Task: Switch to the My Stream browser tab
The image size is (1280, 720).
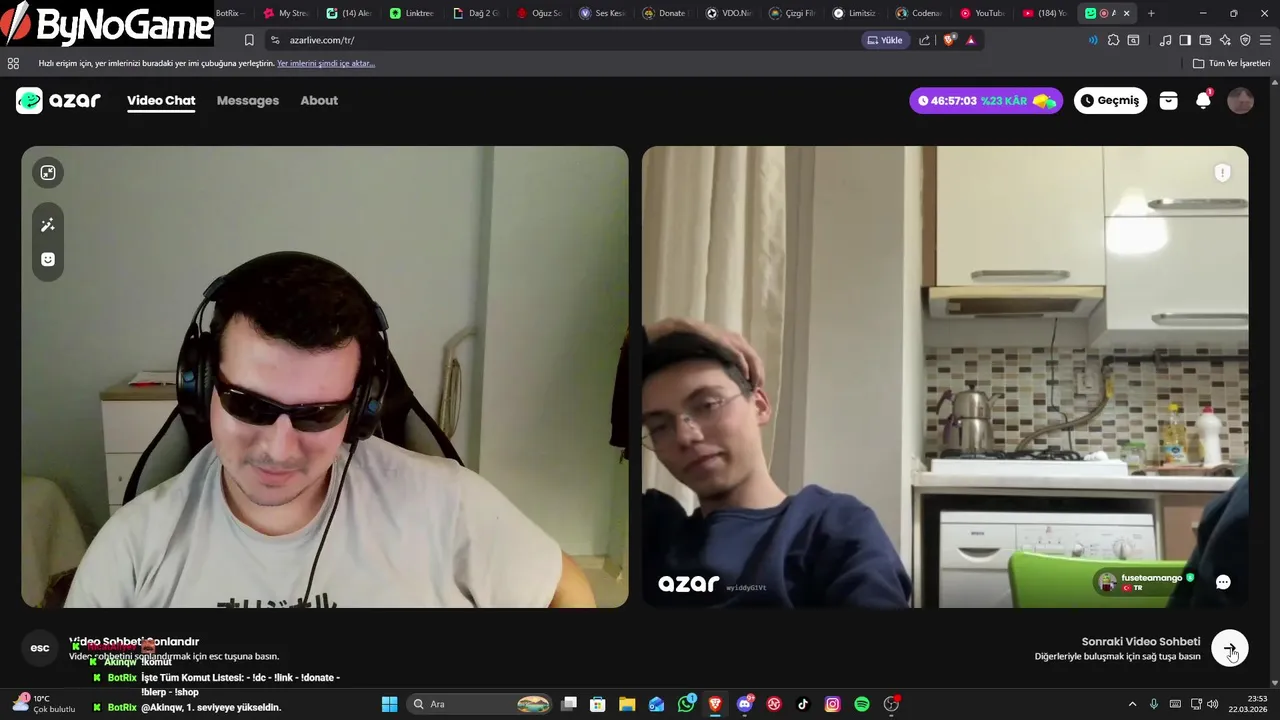Action: point(287,13)
